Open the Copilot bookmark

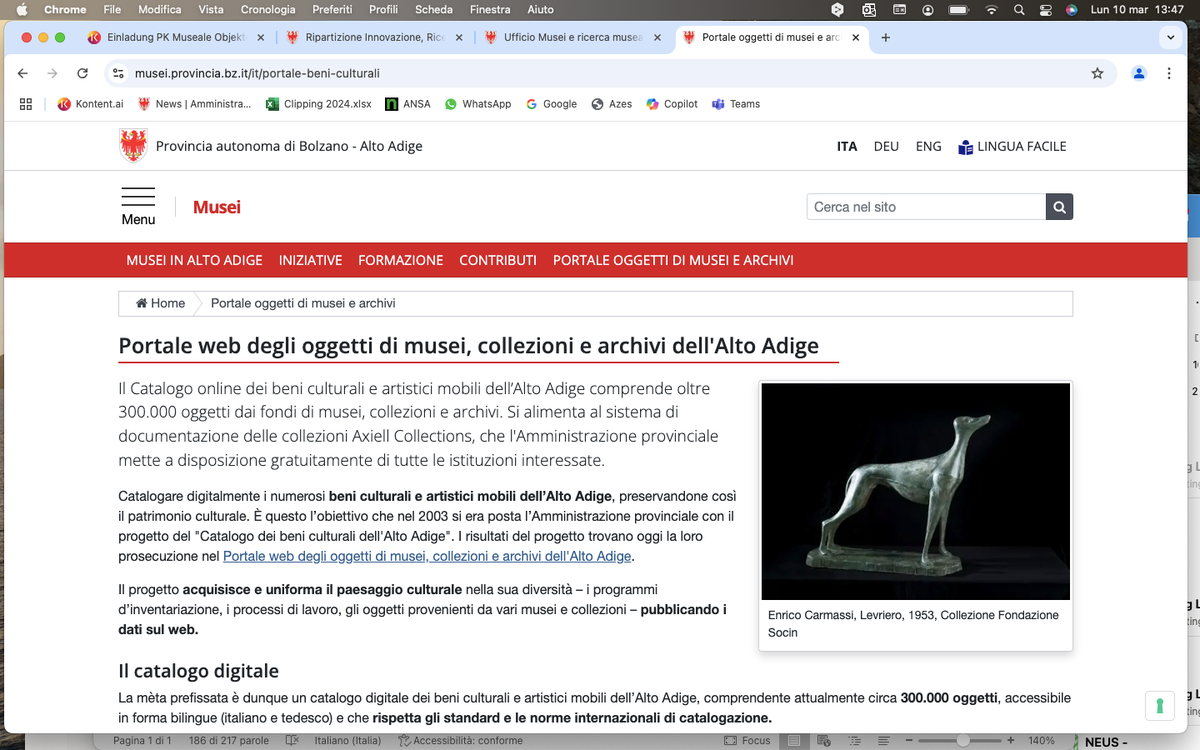point(671,103)
